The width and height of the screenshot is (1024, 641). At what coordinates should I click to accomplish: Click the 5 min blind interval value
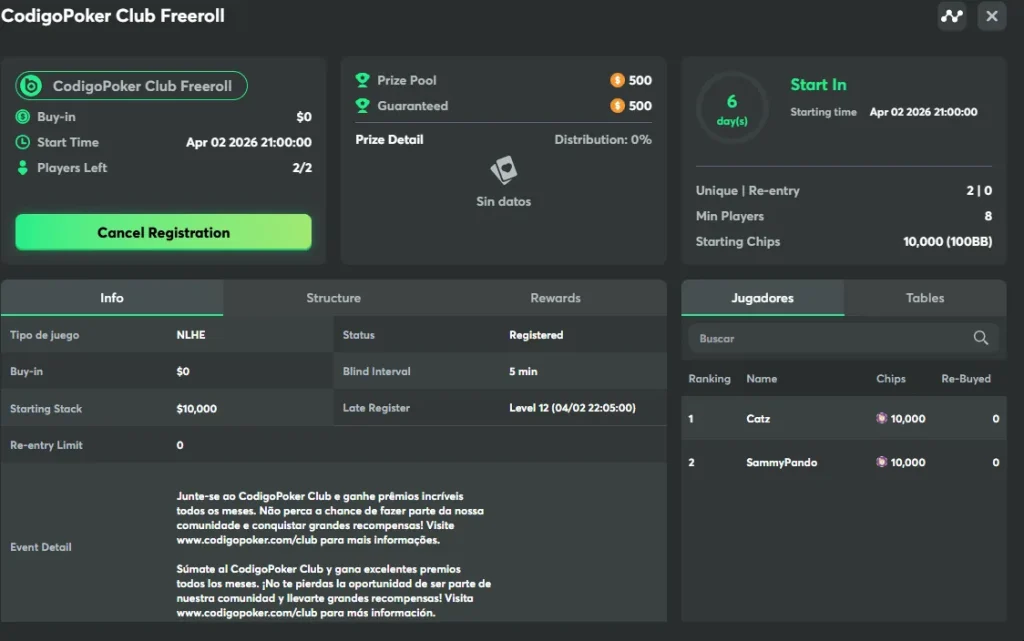click(523, 371)
